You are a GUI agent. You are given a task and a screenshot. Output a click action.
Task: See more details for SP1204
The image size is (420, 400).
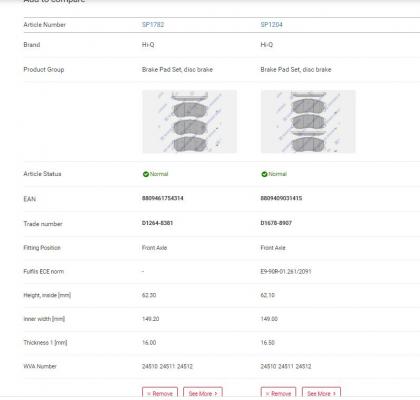(x=321, y=393)
